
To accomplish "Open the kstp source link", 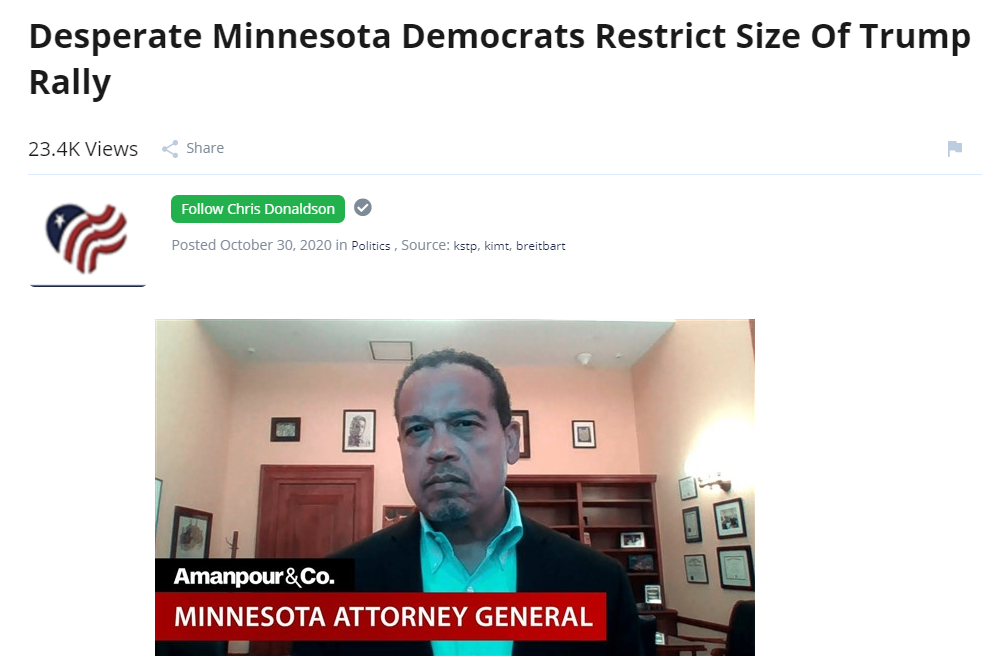I will click(x=466, y=246).
